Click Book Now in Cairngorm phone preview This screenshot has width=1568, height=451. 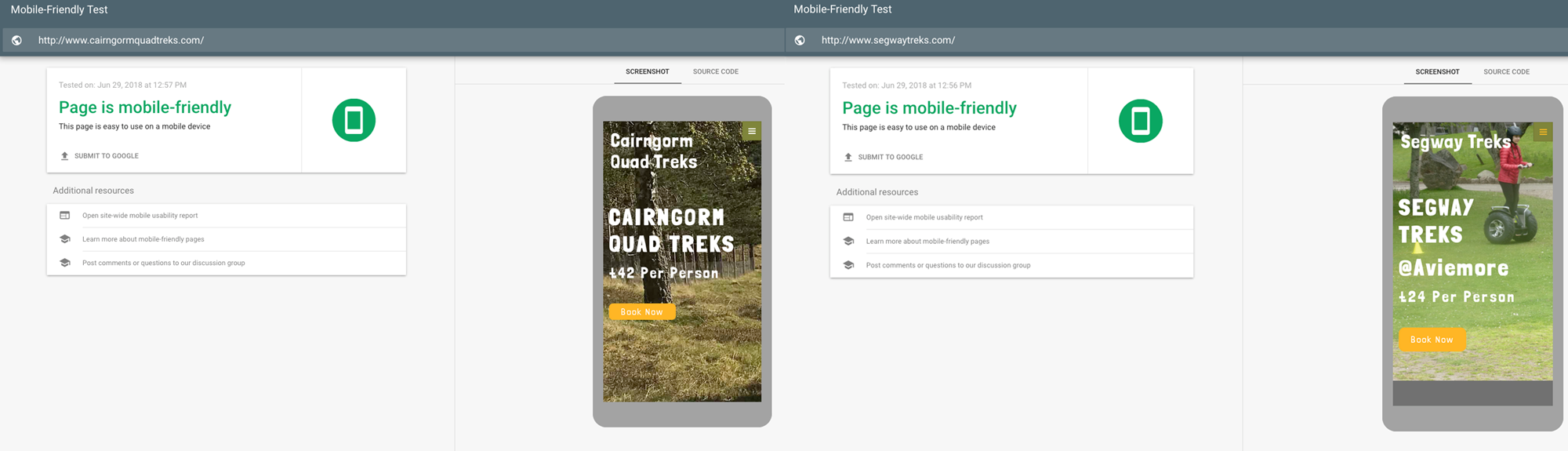click(x=642, y=311)
